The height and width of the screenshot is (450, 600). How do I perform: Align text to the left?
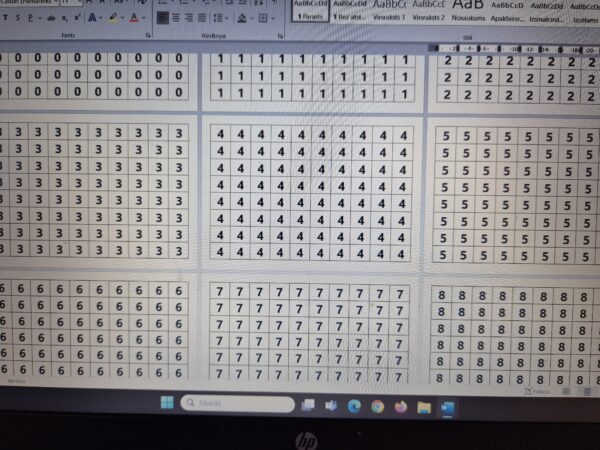point(162,18)
